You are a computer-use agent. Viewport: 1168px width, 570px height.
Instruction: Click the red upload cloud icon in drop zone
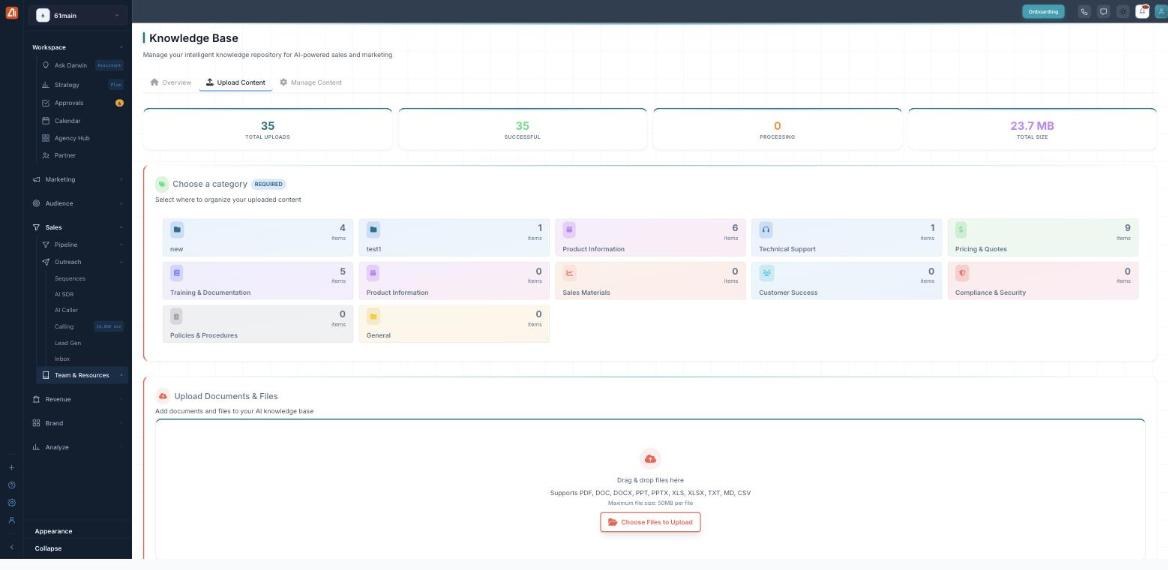click(x=650, y=459)
